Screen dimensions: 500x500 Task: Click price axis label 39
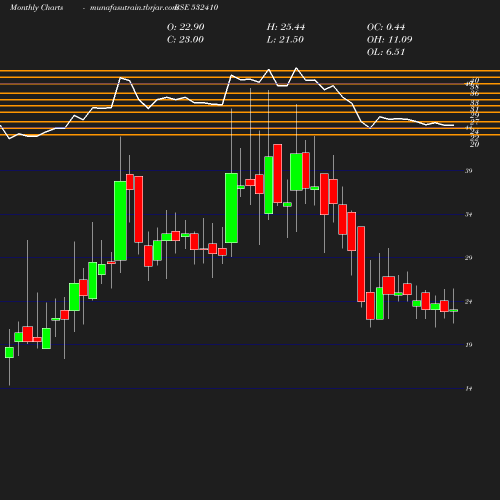click(469, 171)
